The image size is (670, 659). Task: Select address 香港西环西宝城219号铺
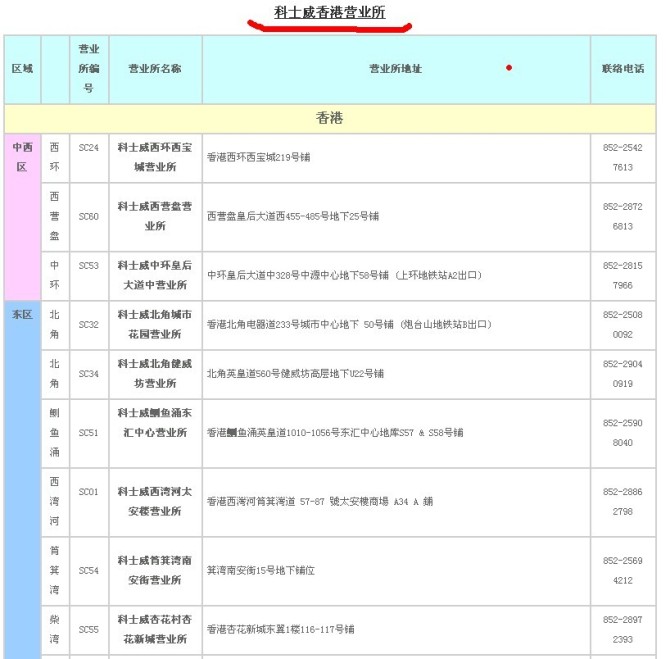tap(259, 157)
